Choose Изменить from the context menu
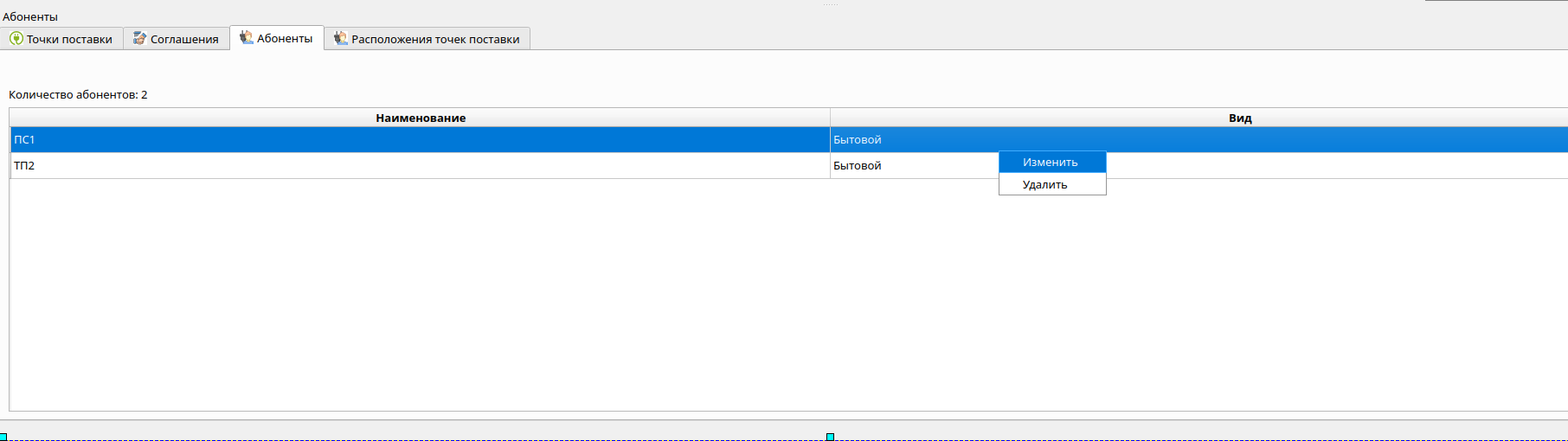The height and width of the screenshot is (441, 1568). (x=1051, y=163)
